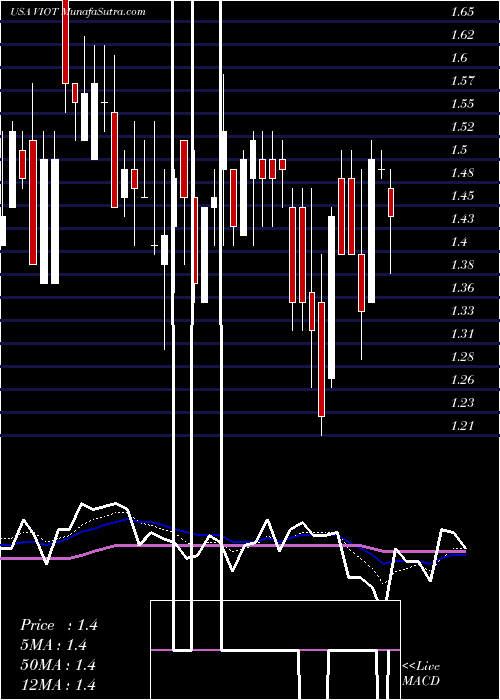Click the USA VIOT MunafaSutra.com title text

(78, 12)
